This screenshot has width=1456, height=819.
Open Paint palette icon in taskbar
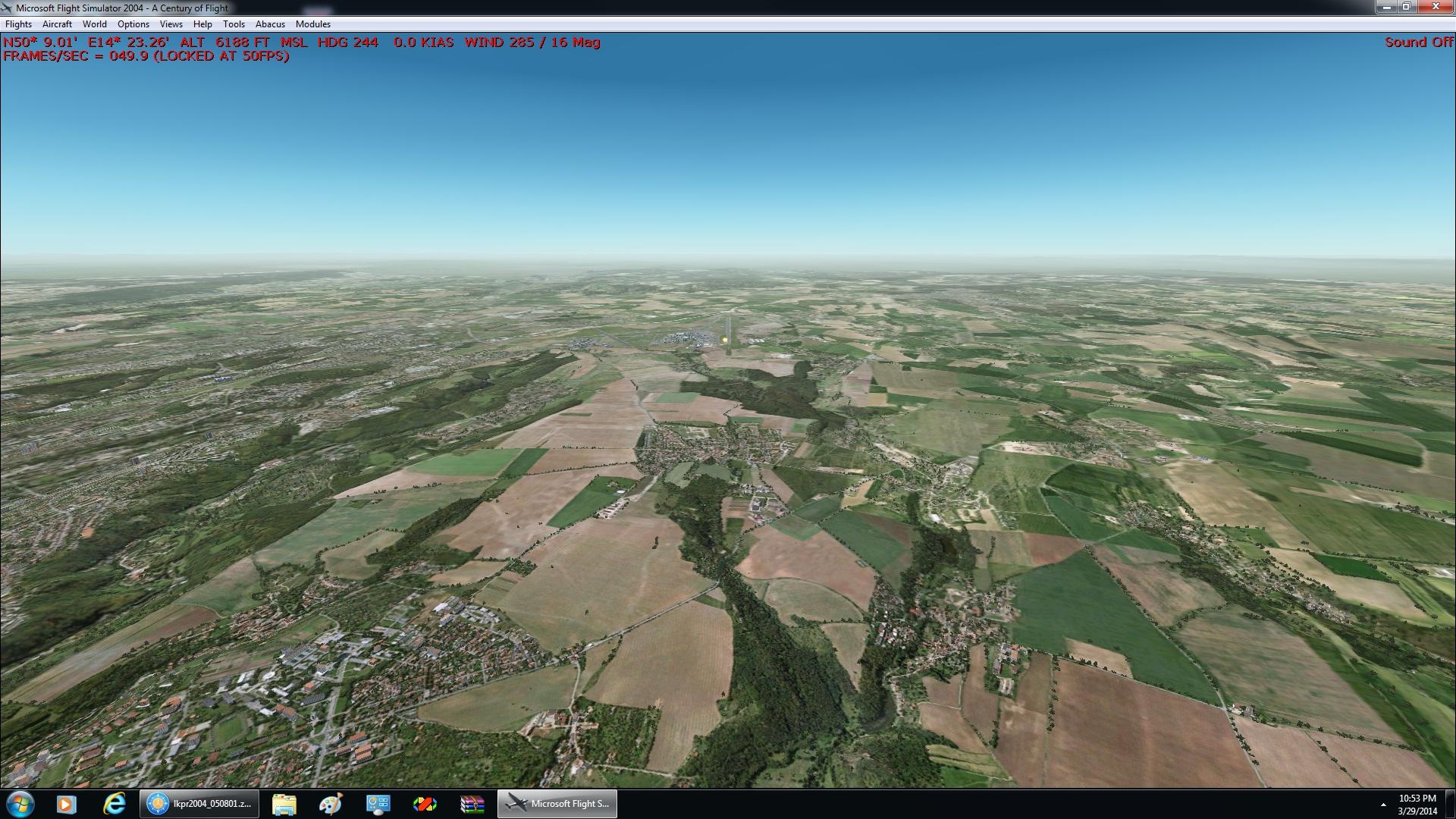coord(331,804)
